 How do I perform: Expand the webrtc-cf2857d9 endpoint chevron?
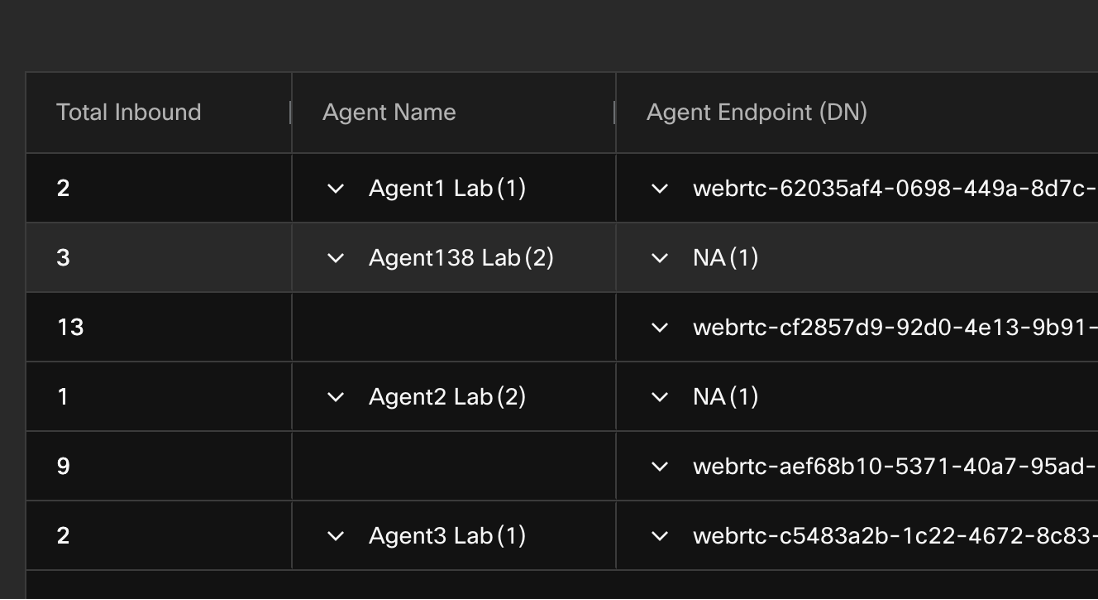click(x=659, y=327)
